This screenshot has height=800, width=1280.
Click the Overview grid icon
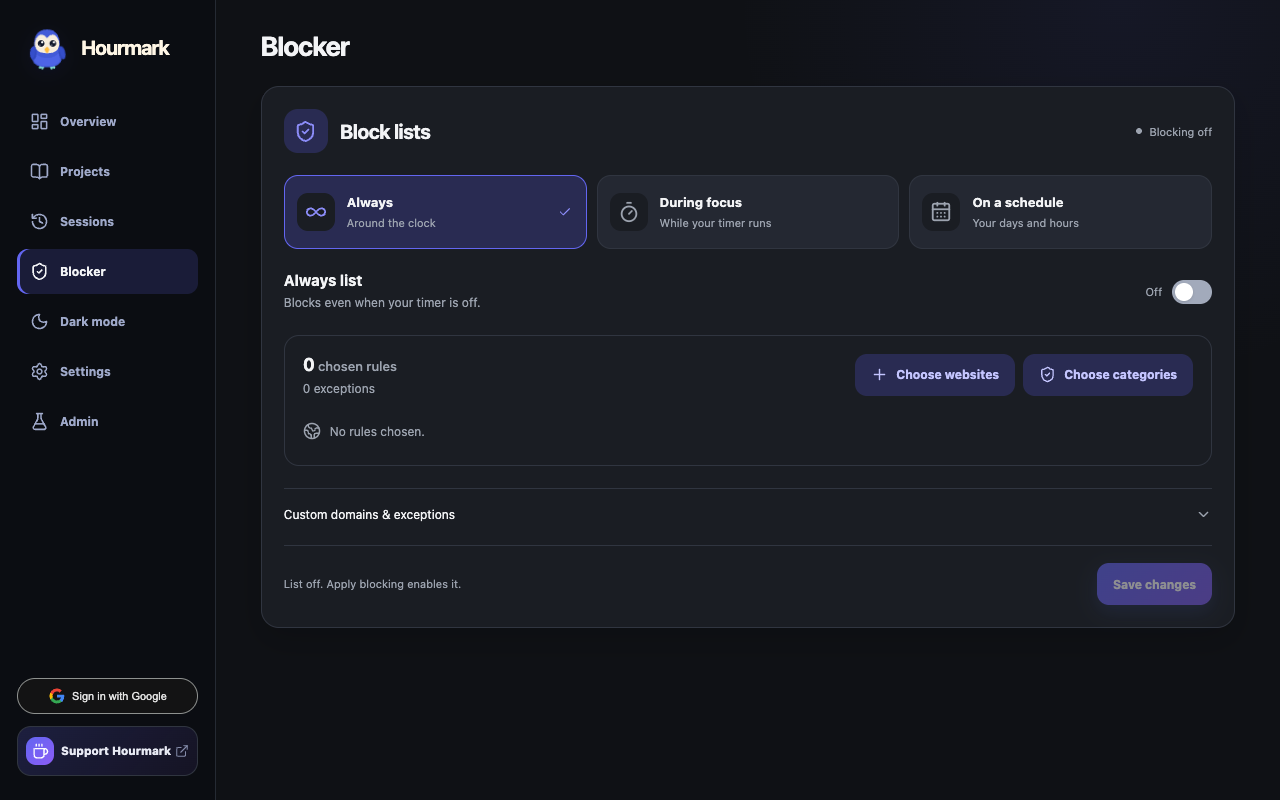tap(40, 122)
